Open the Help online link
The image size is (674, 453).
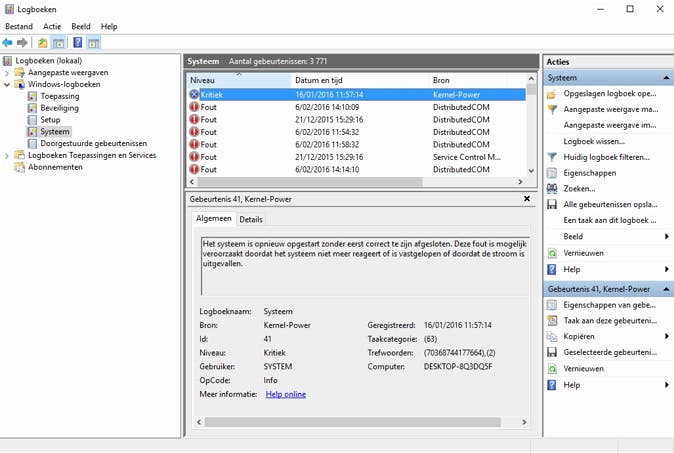point(286,394)
